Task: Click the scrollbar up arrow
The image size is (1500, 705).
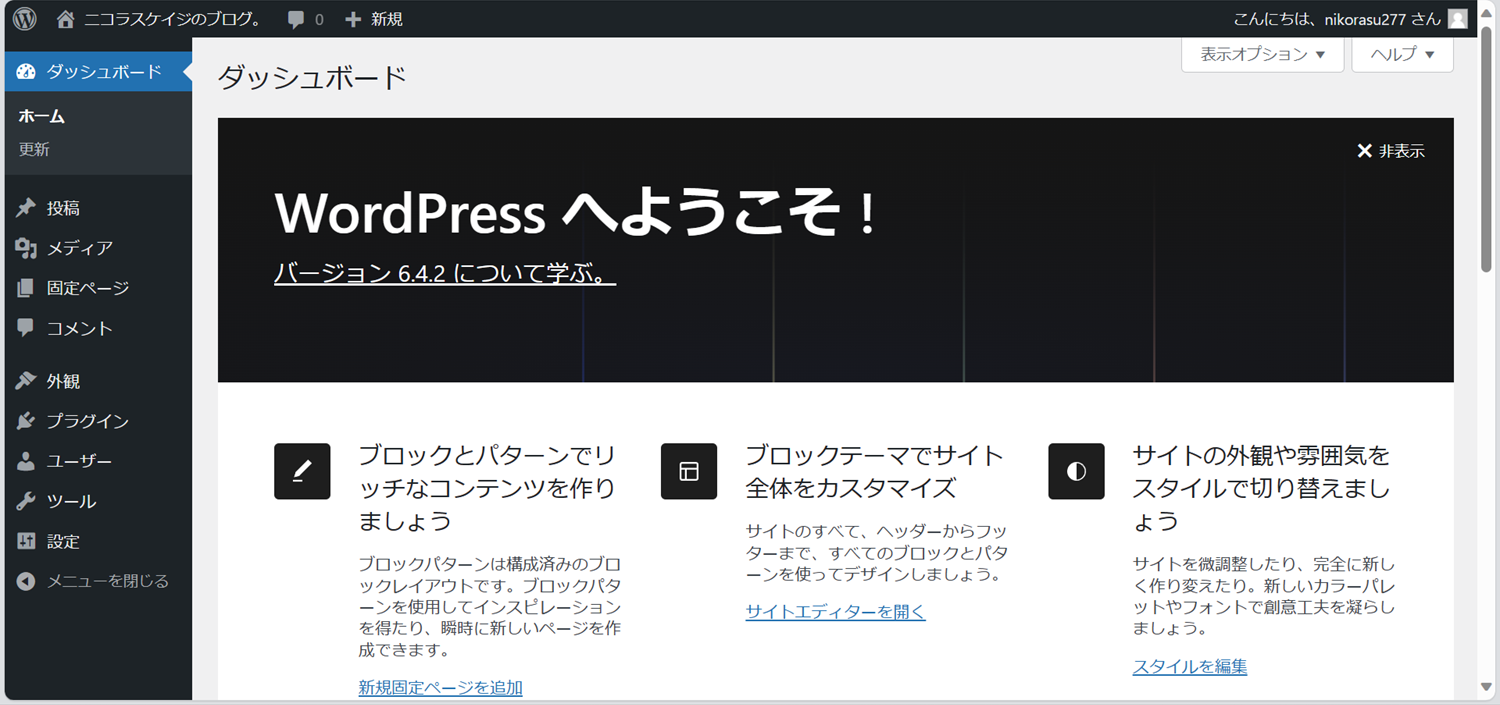Action: click(1486, 12)
